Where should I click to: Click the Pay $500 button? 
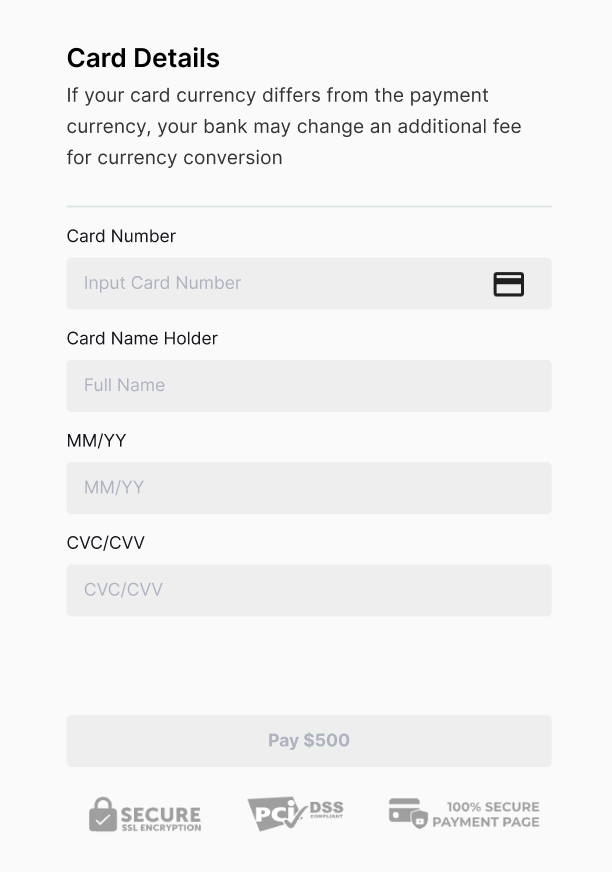coord(309,741)
